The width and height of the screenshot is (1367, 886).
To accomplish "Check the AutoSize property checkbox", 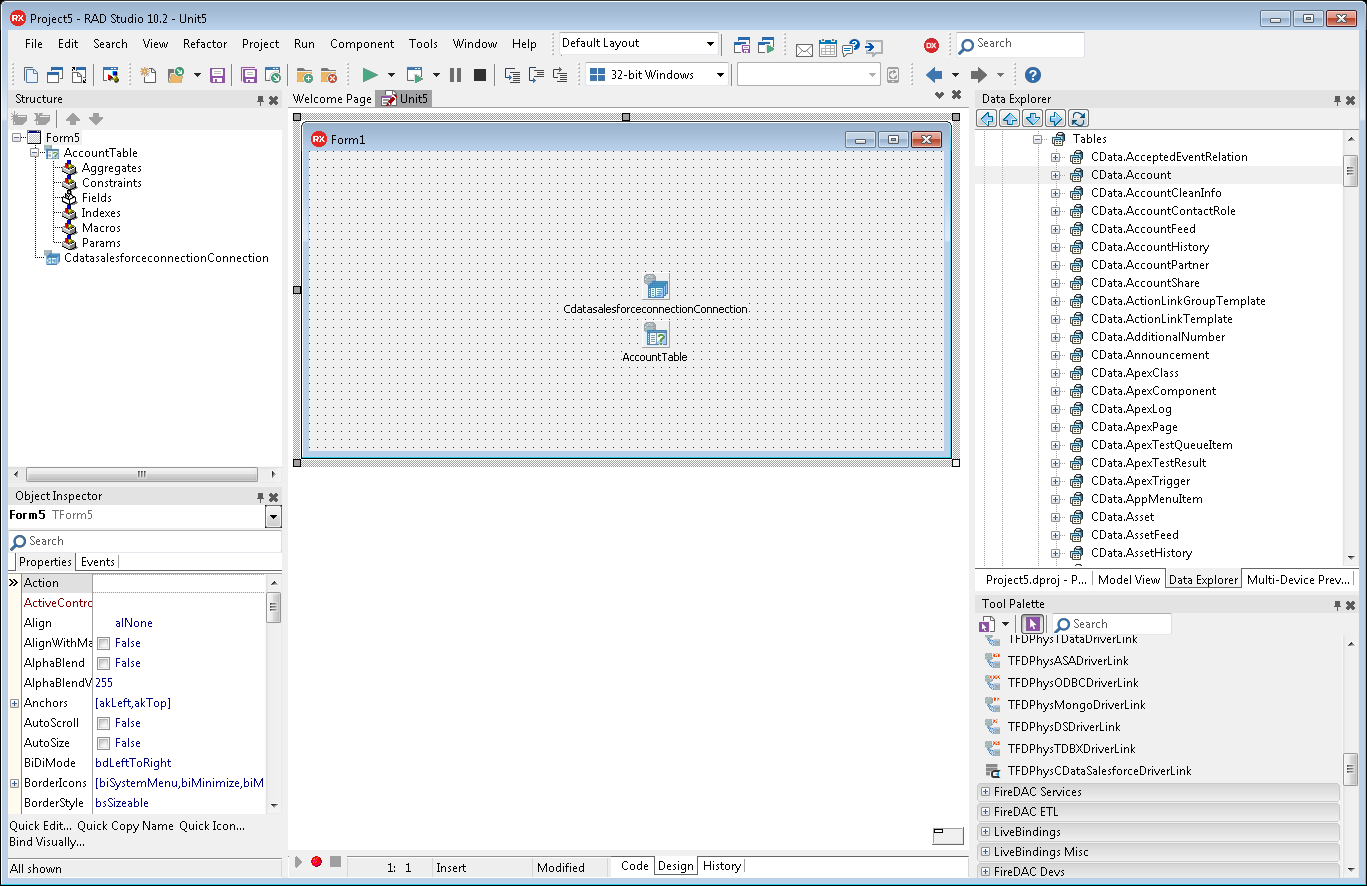I will coord(103,743).
